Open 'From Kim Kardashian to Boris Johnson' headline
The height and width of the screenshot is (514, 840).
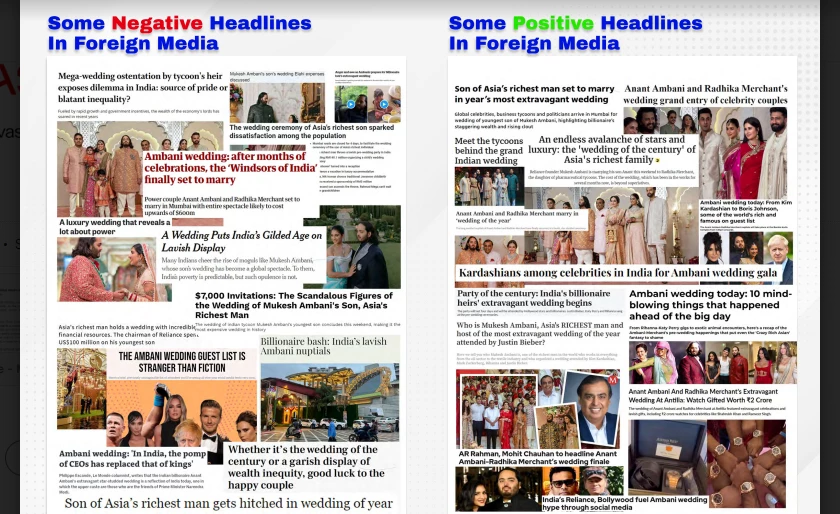[x=745, y=211]
